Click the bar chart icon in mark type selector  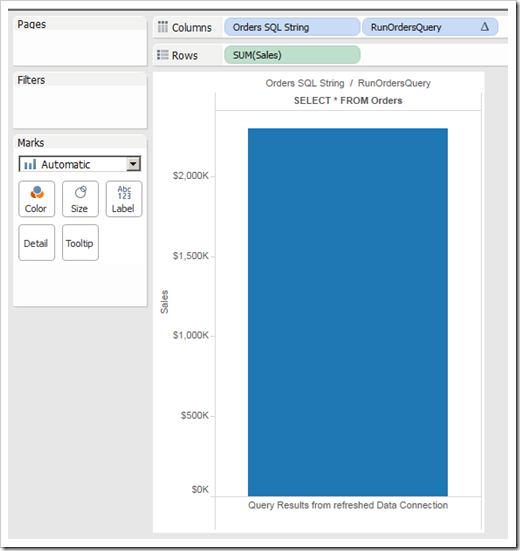coord(30,164)
